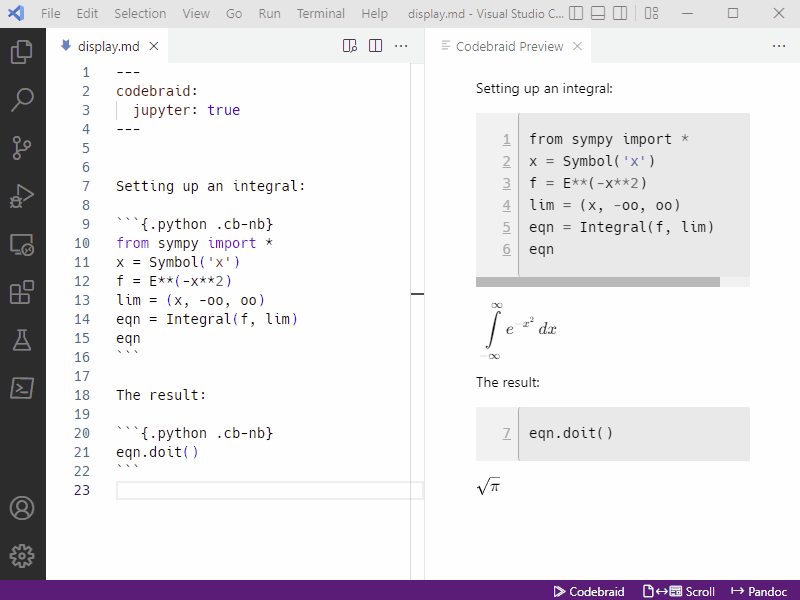The image size is (800, 600).
Task: Click the horizontal scrollbar under preview code block
Action: [597, 282]
